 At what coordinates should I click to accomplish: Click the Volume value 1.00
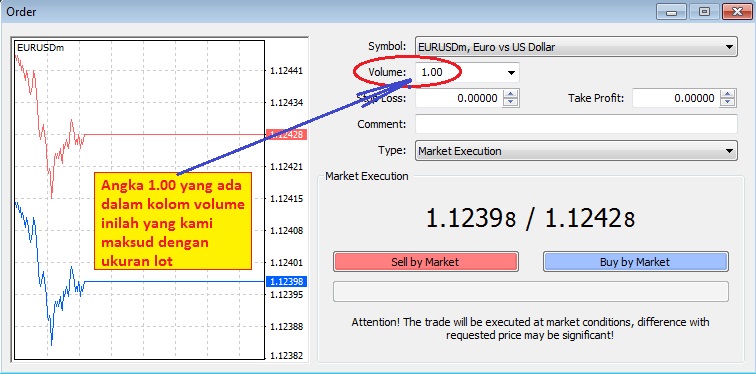tap(432, 73)
